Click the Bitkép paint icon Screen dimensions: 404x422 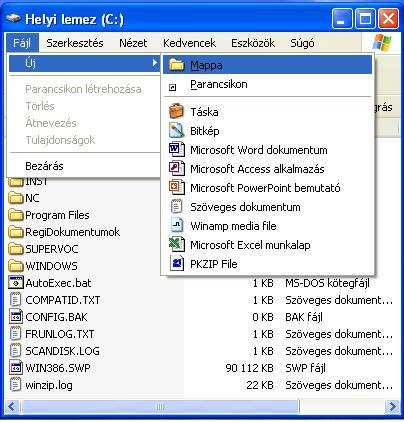[176, 130]
